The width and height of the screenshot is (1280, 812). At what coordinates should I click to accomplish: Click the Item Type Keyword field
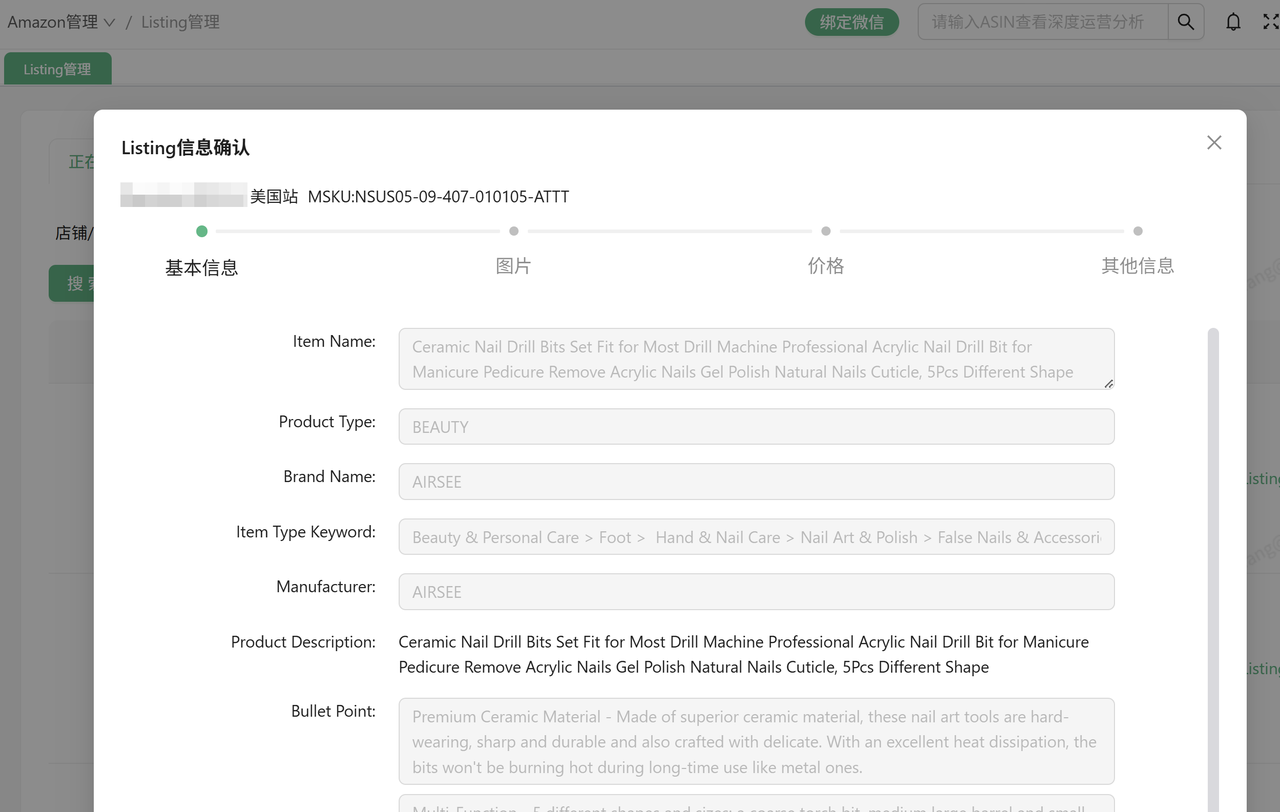(x=755, y=537)
